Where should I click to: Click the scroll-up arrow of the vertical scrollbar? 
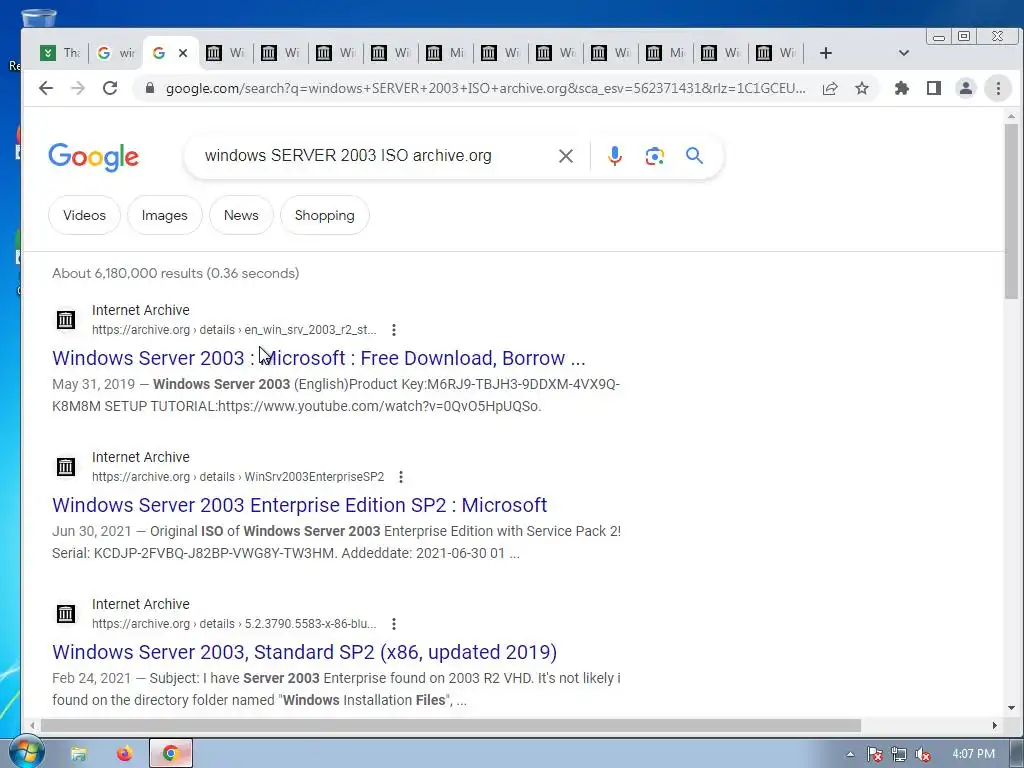(x=1011, y=116)
